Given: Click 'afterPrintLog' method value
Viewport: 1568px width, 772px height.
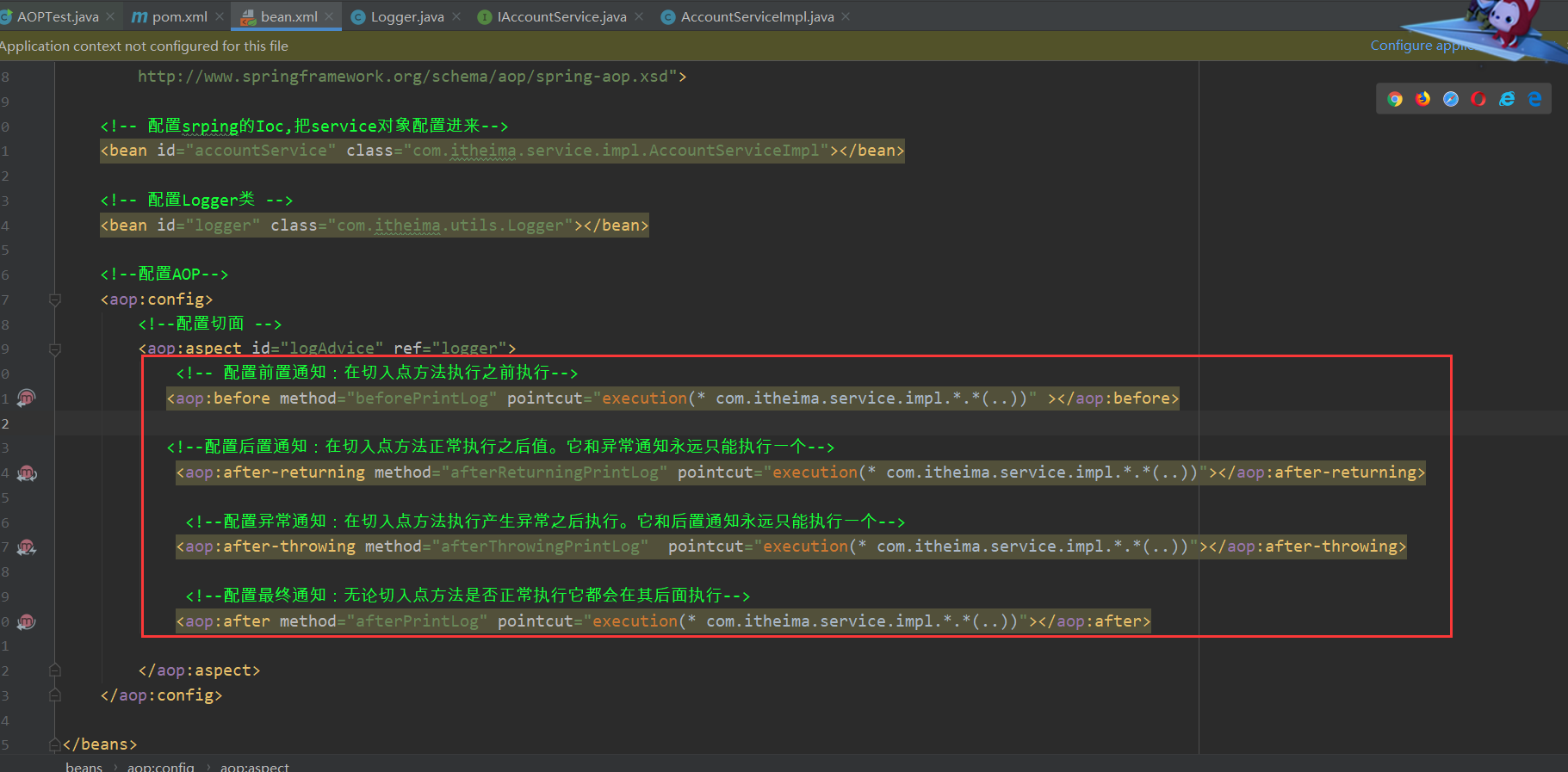Looking at the screenshot, I should pyautogui.click(x=417, y=621).
